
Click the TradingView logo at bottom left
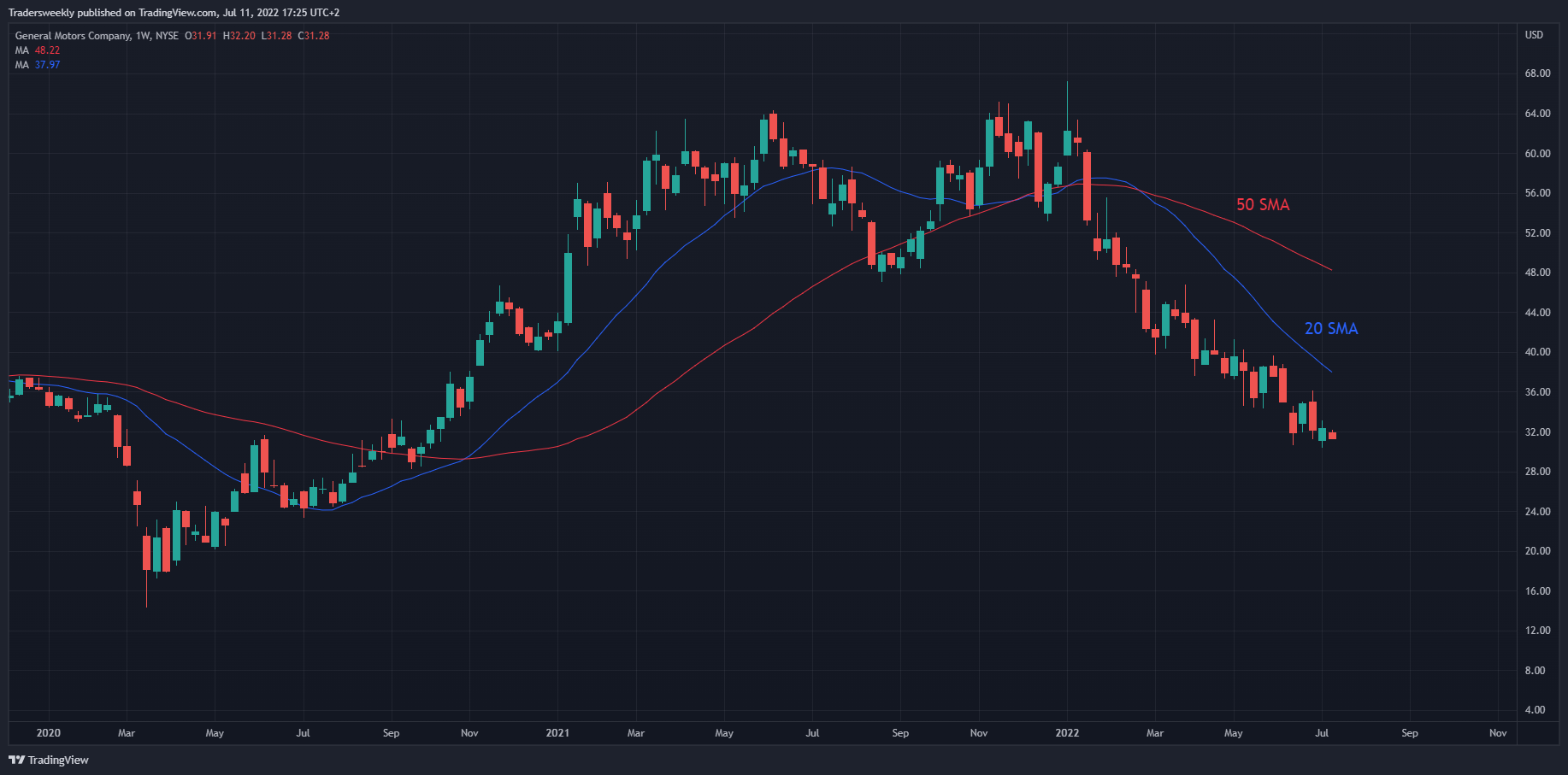pos(49,760)
